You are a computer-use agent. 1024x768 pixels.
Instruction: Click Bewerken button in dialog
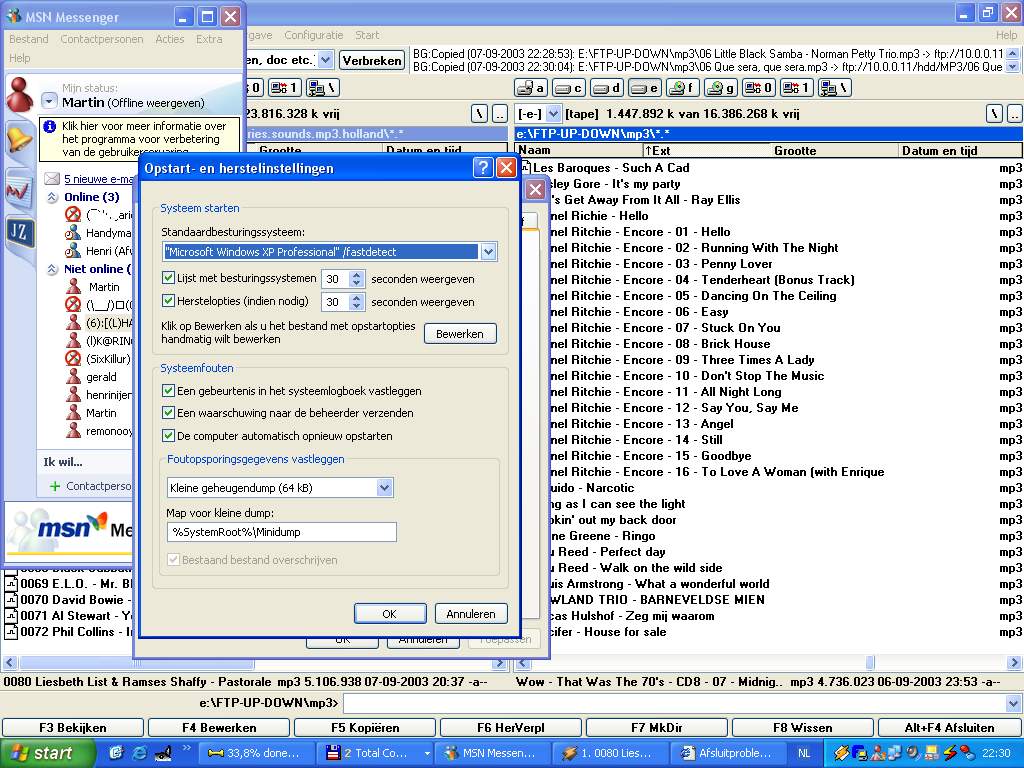point(460,334)
